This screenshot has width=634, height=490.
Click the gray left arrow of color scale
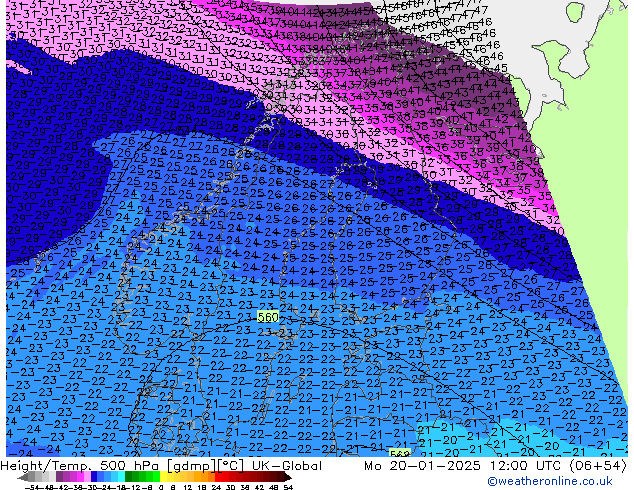tap(22, 477)
